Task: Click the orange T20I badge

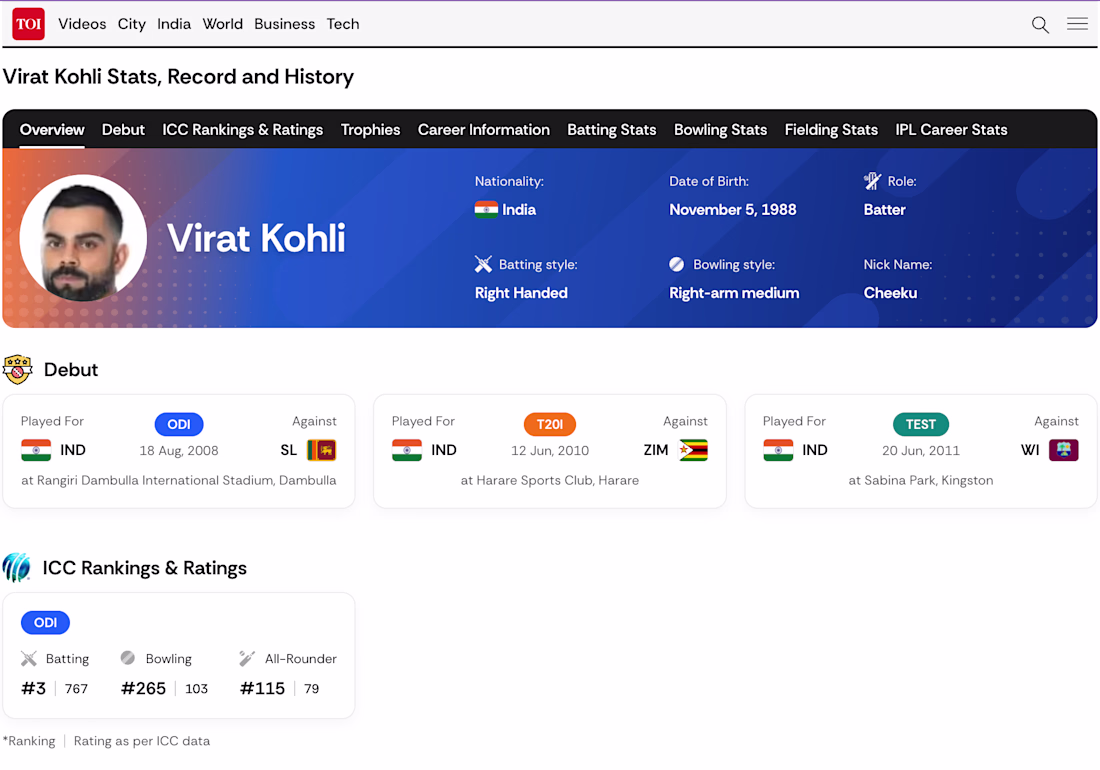Action: click(x=550, y=424)
